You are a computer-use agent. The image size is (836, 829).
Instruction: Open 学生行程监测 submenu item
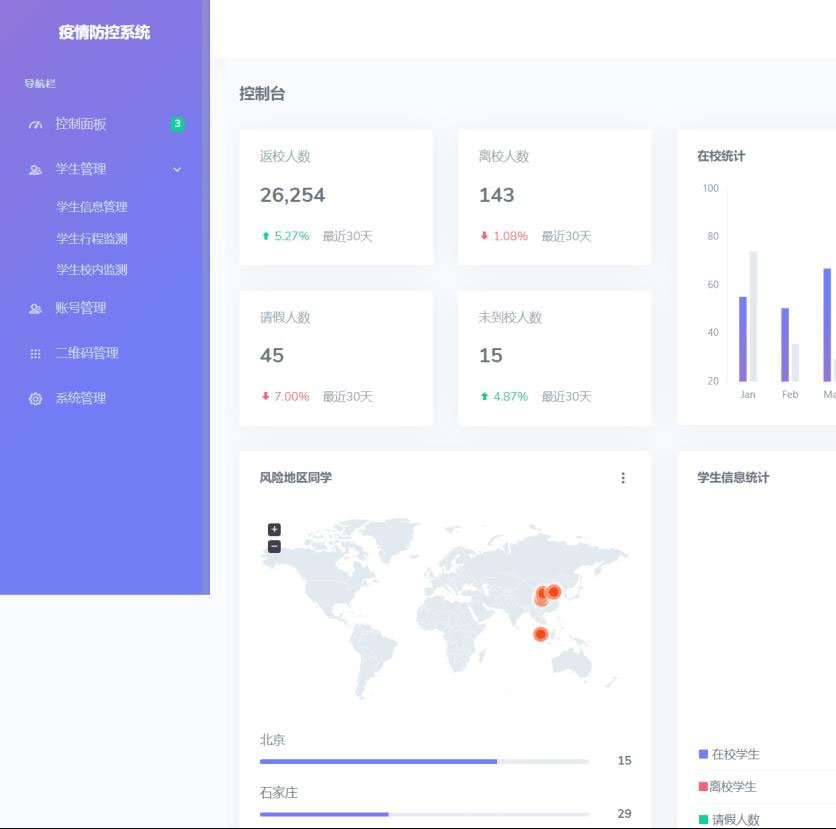pos(92,238)
